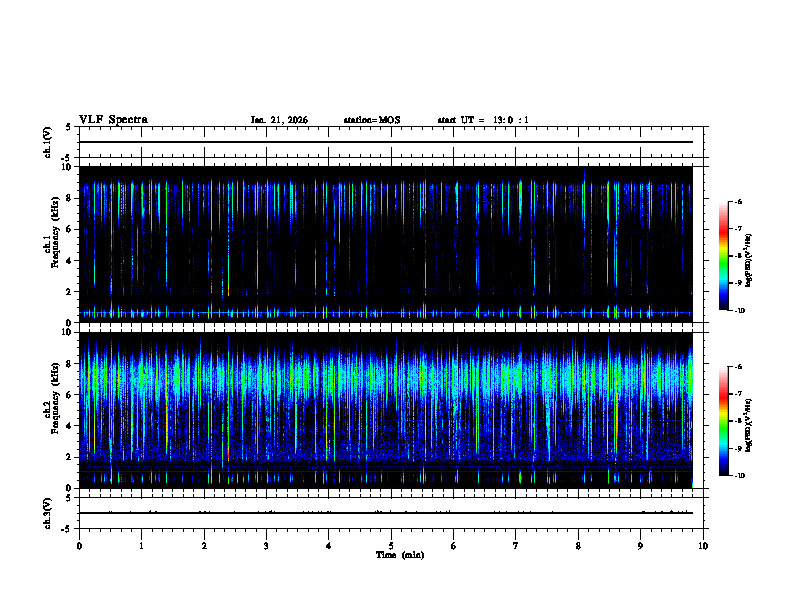Click inside the ch.1 spectrogram panel
The width and height of the screenshot is (792, 612).
[x=386, y=244]
